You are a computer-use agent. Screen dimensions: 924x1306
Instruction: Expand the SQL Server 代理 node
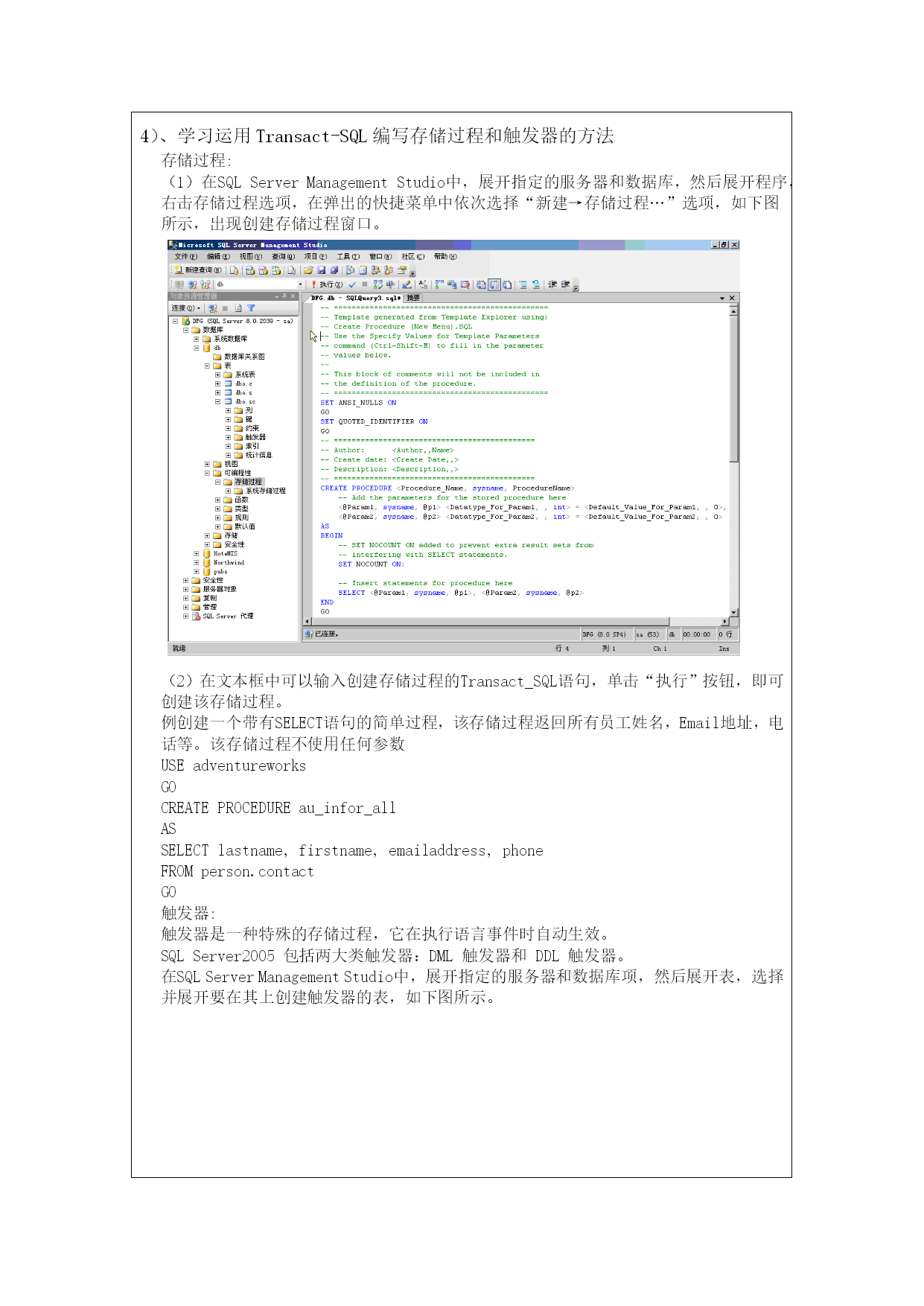point(186,617)
